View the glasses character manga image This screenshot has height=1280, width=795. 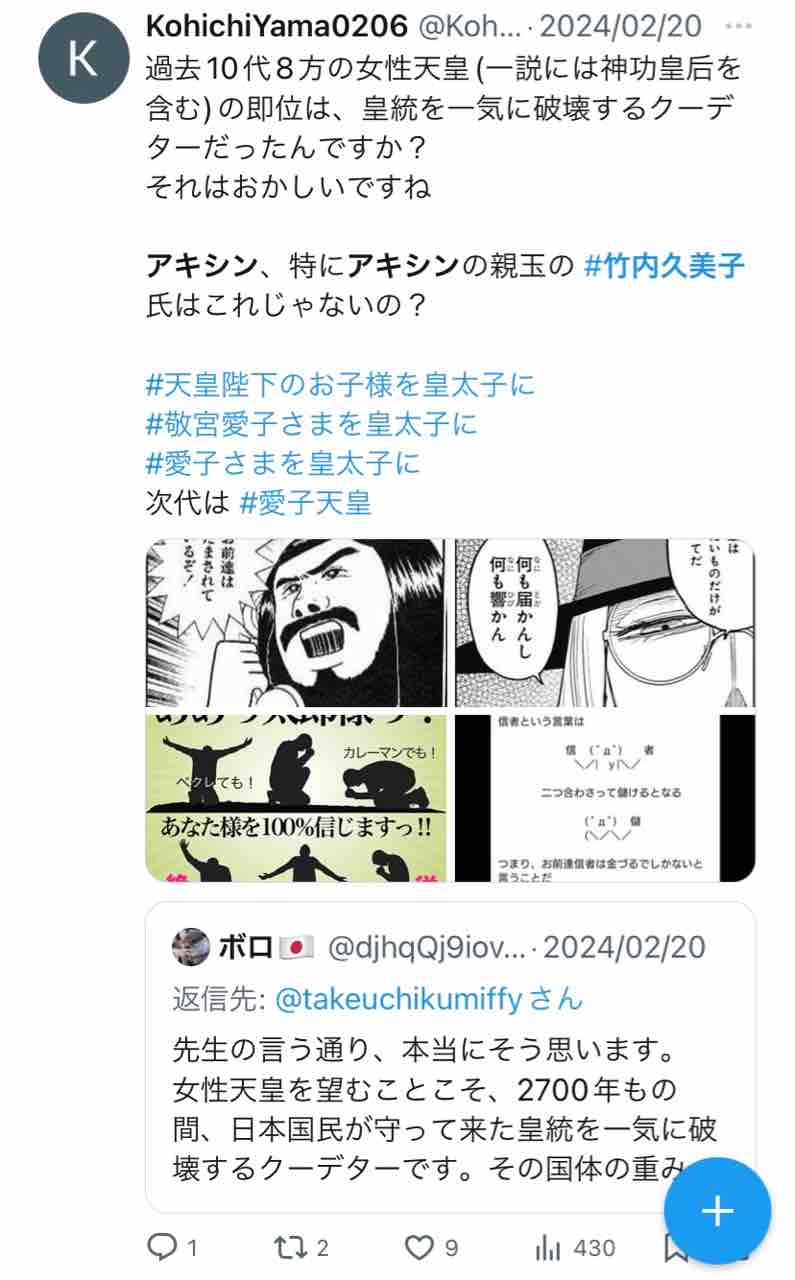coord(606,623)
